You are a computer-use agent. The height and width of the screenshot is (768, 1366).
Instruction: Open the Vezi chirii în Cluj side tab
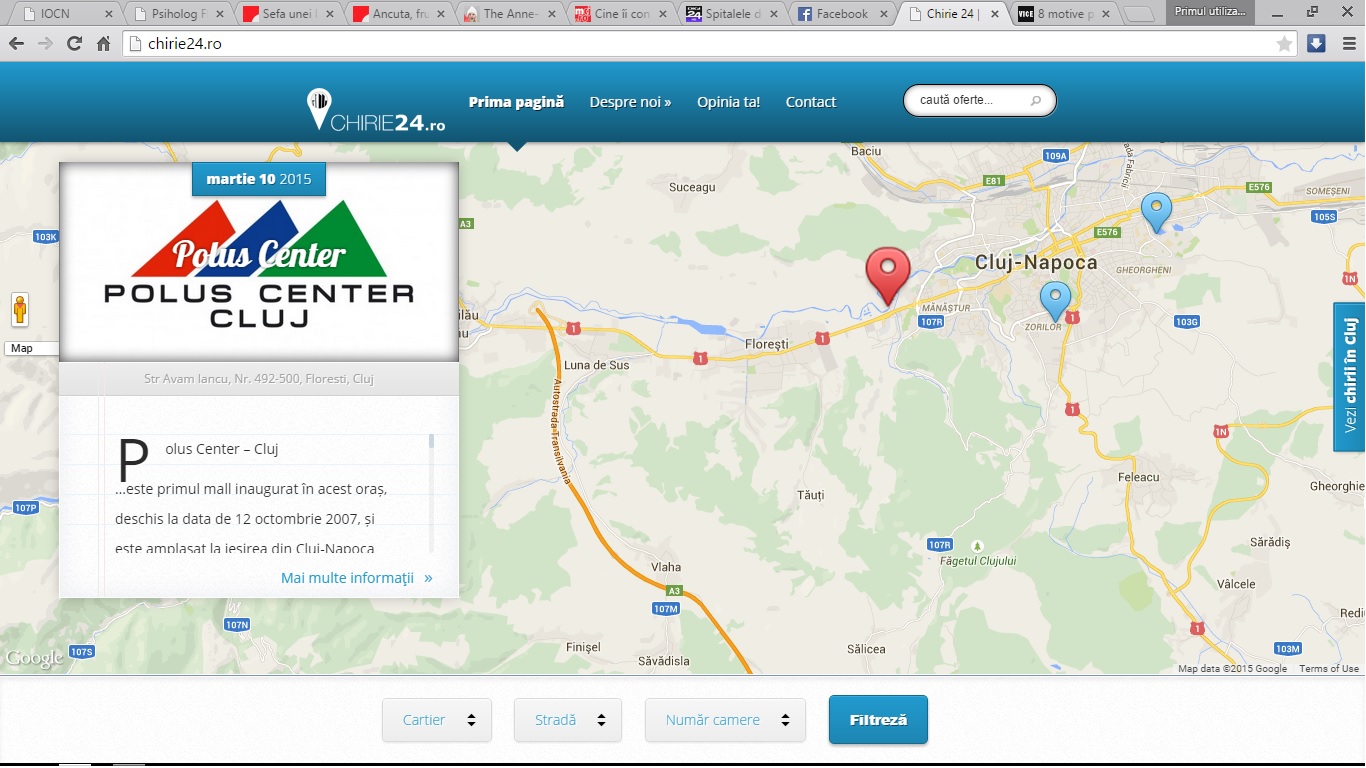(x=1349, y=376)
